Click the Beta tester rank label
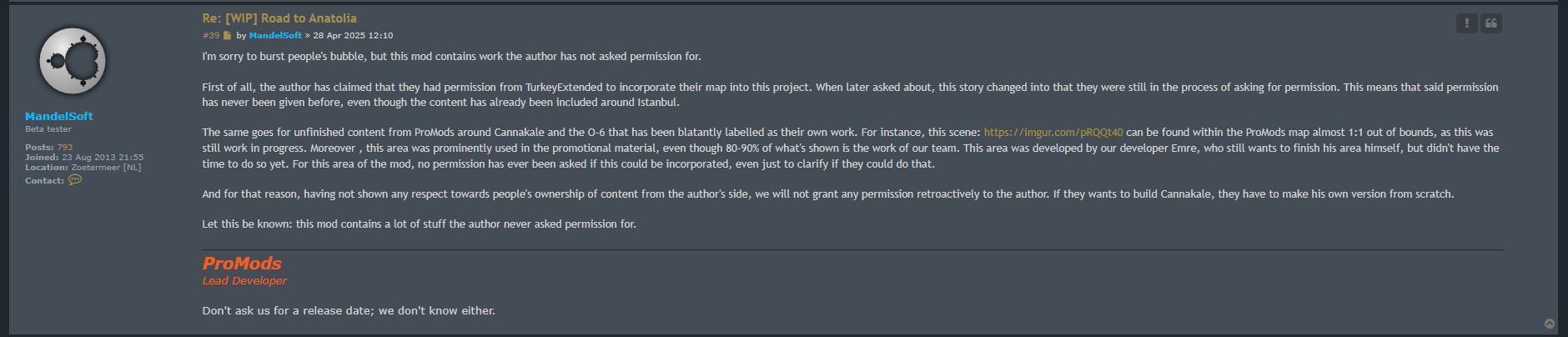This screenshot has height=337, width=1568. (48, 129)
